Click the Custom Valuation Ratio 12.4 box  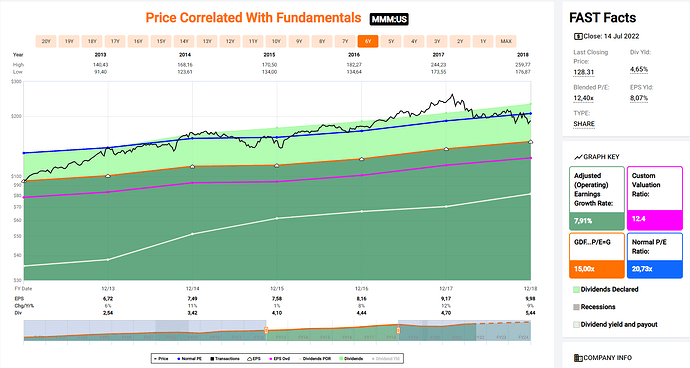tap(654, 198)
